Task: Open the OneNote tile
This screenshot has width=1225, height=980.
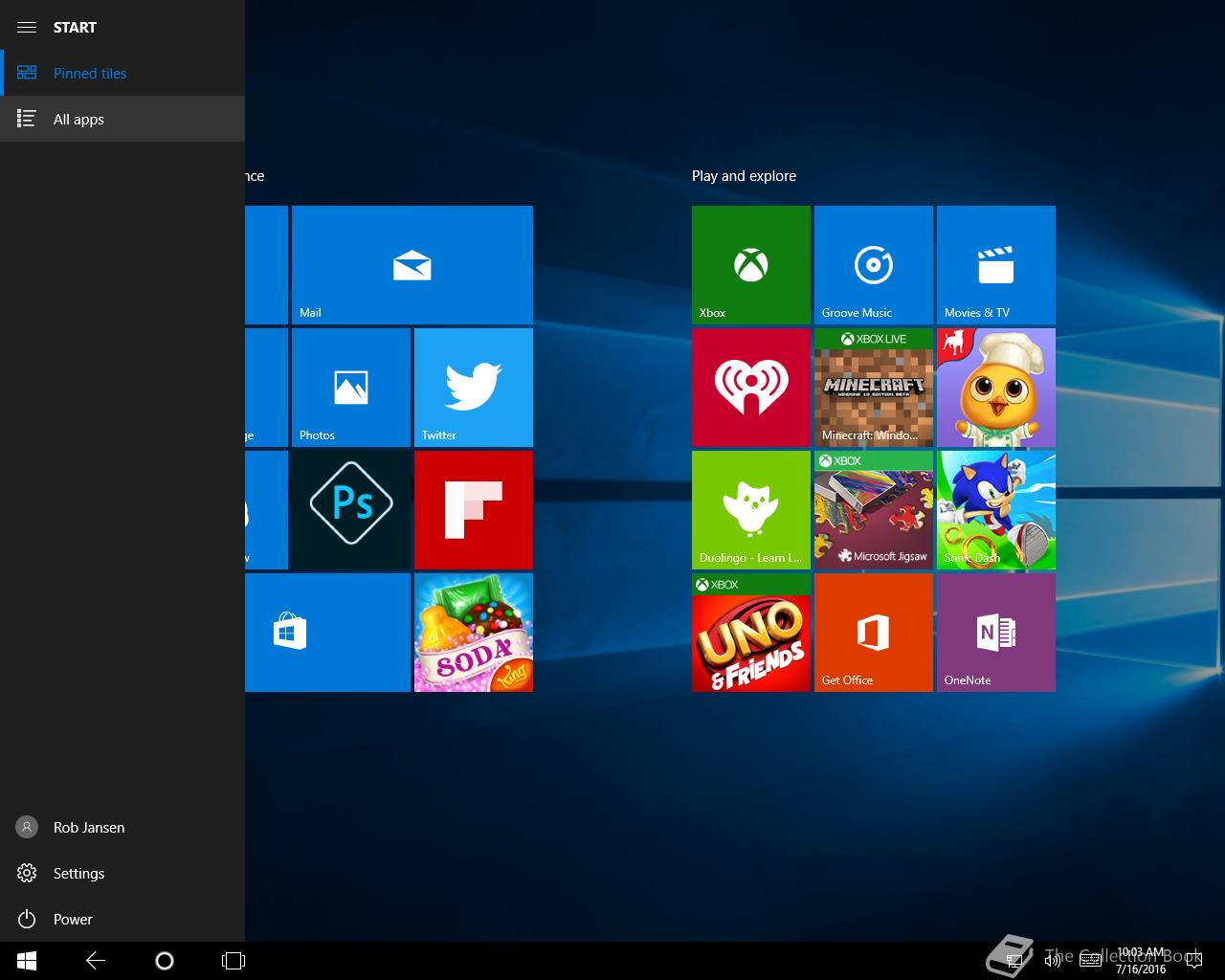Action: [996, 633]
